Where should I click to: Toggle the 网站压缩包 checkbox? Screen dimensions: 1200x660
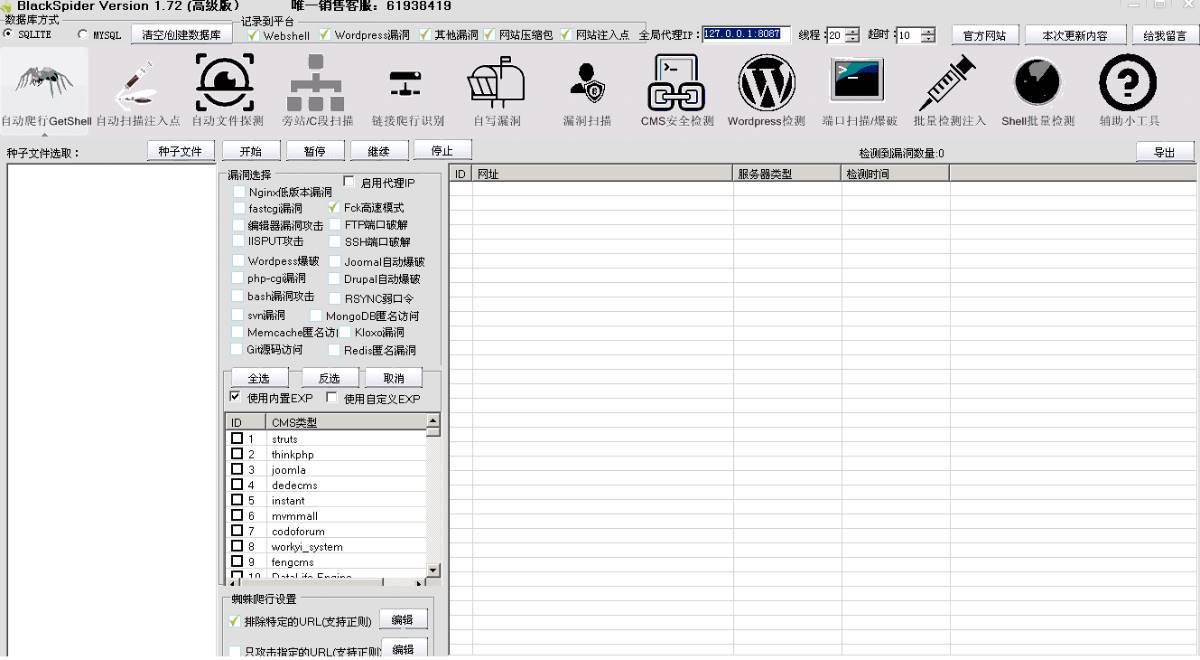[x=489, y=34]
